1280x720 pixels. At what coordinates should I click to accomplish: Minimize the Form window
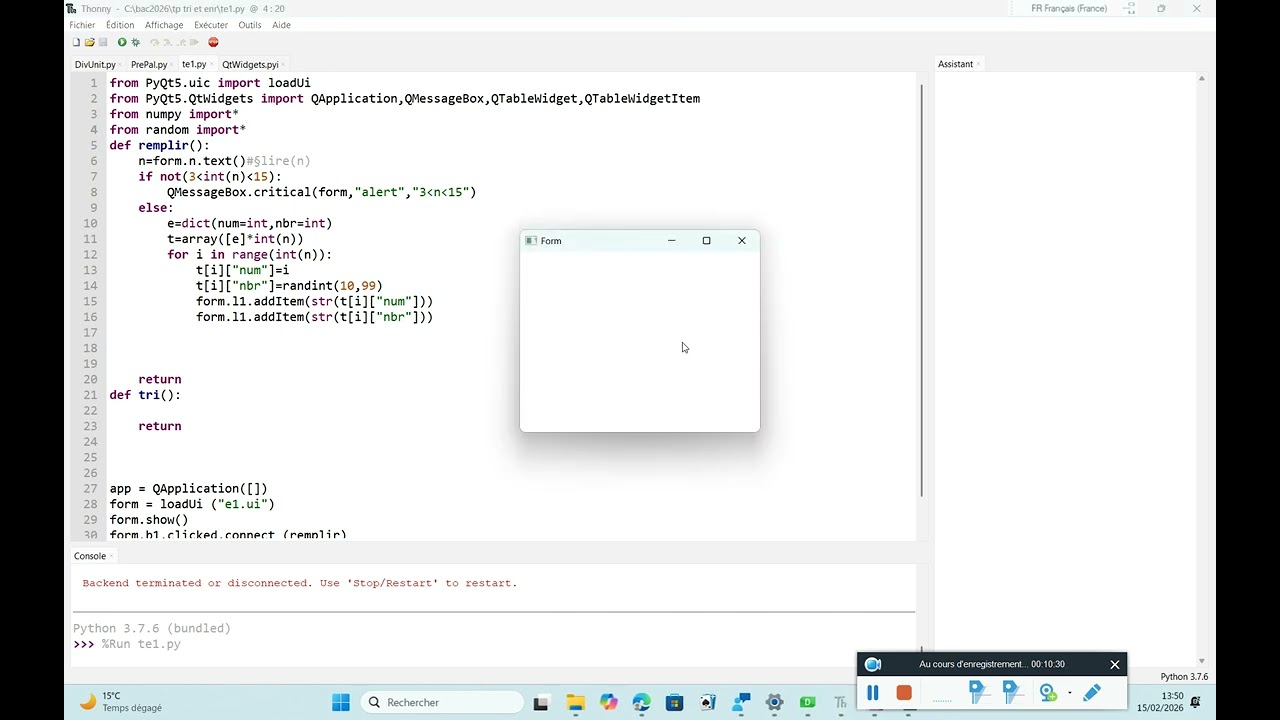coord(671,241)
